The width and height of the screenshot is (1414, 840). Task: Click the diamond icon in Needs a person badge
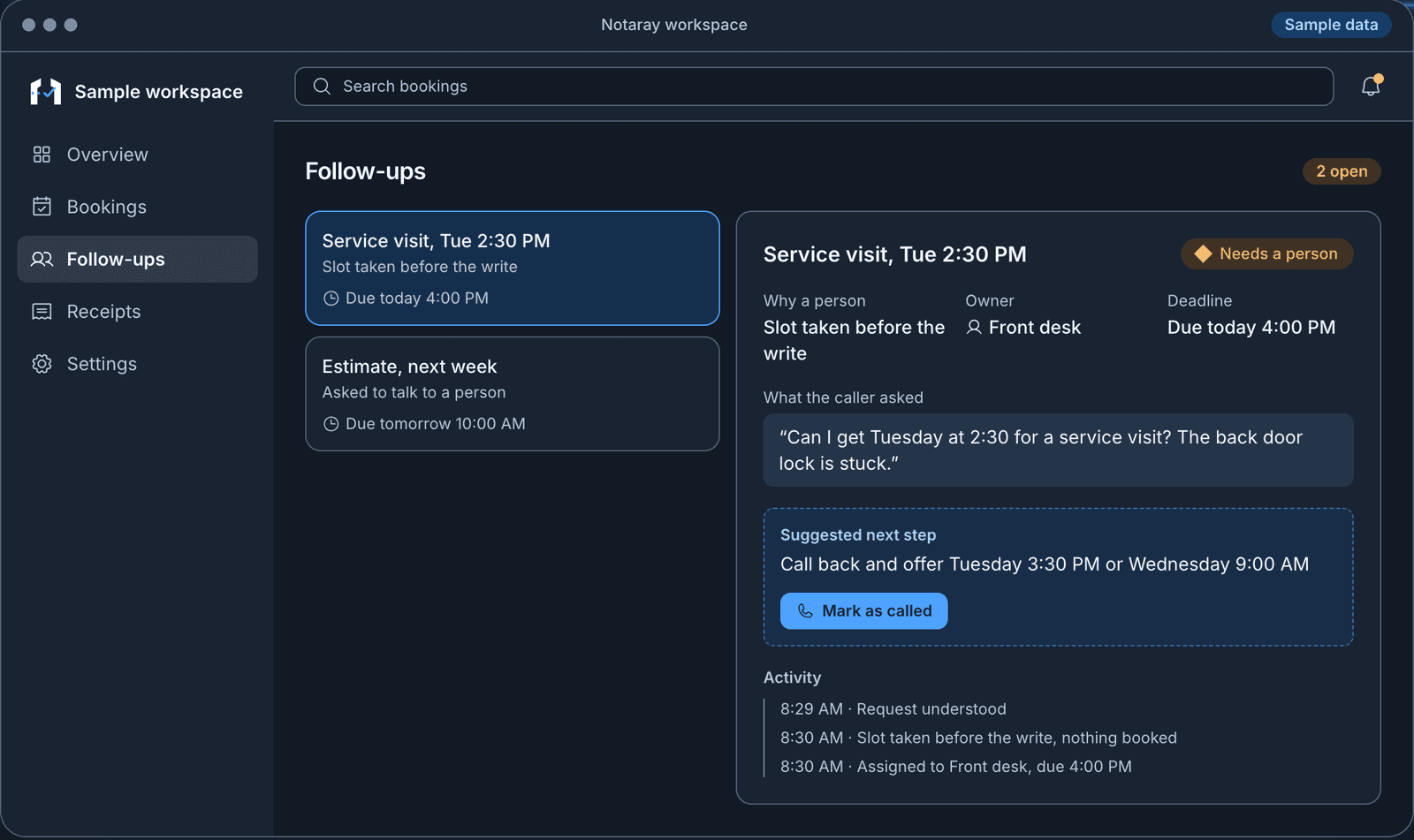pyautogui.click(x=1203, y=254)
